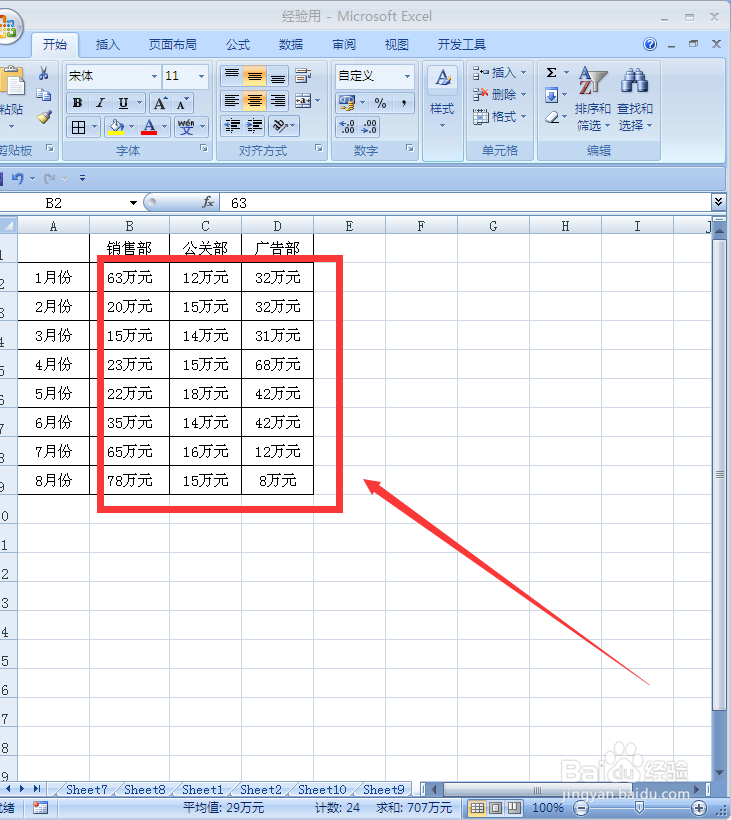Image resolution: width=731 pixels, height=820 pixels.
Task: Switch to Page Layout view button
Action: tap(495, 808)
